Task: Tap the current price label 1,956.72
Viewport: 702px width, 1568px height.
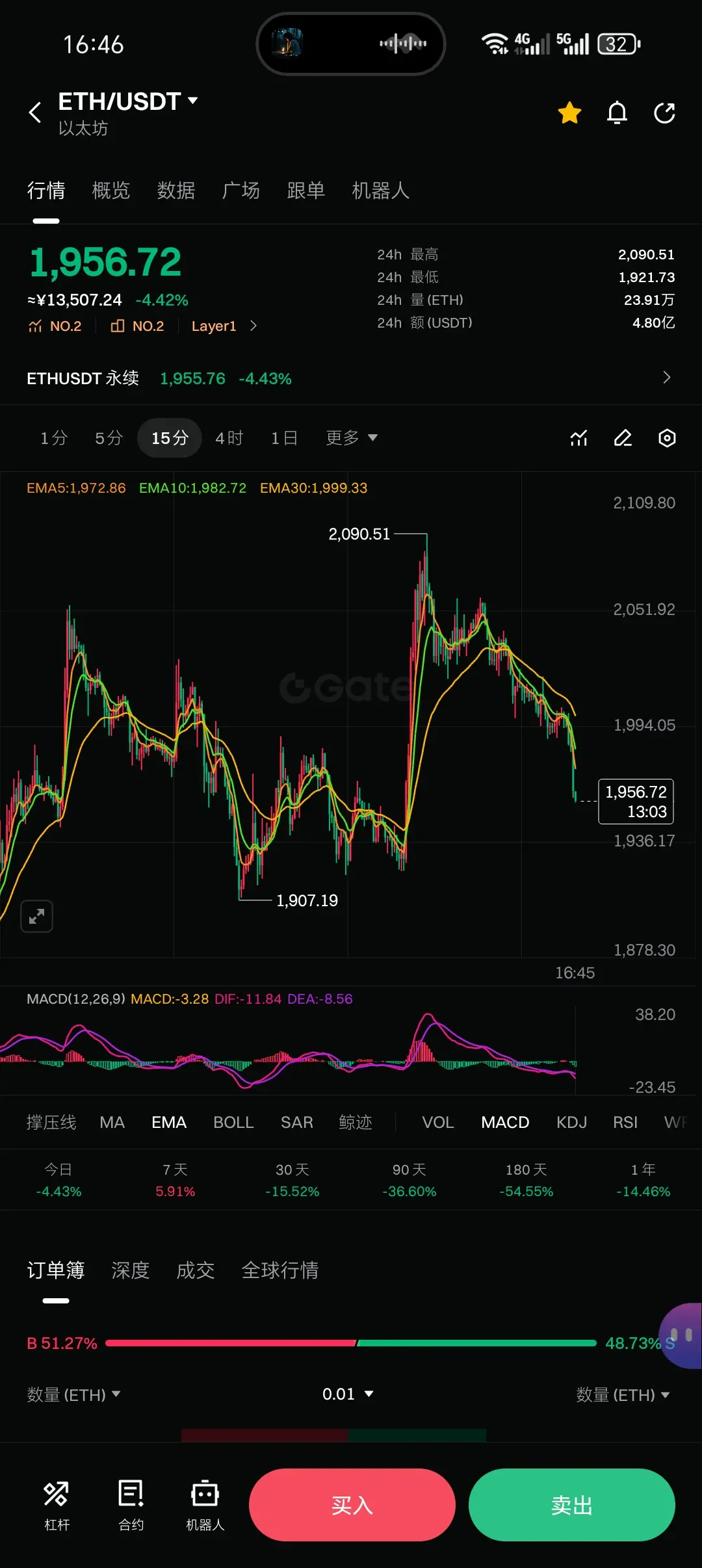Action: tap(636, 802)
